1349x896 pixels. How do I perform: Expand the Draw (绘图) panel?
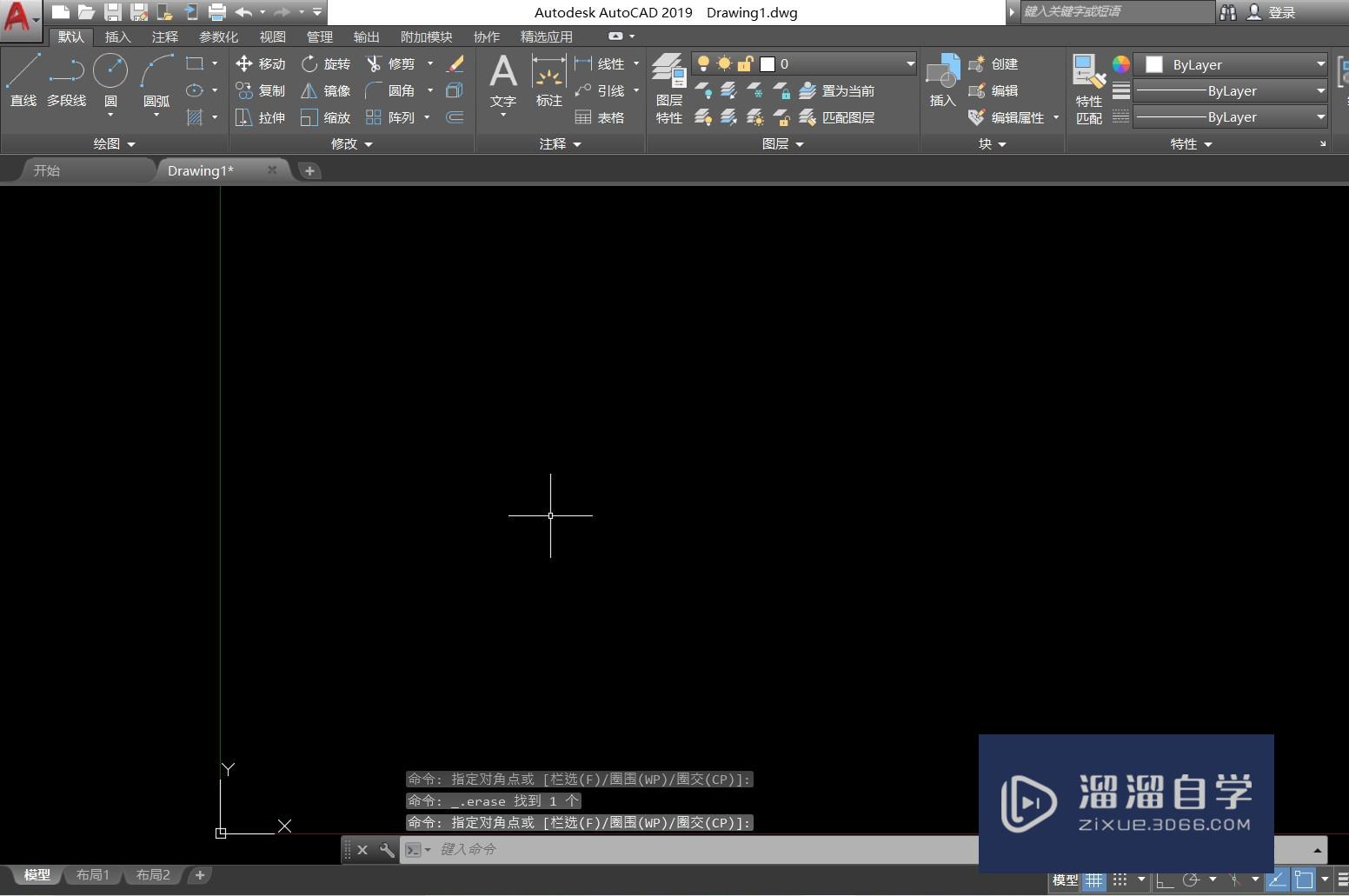coord(114,143)
